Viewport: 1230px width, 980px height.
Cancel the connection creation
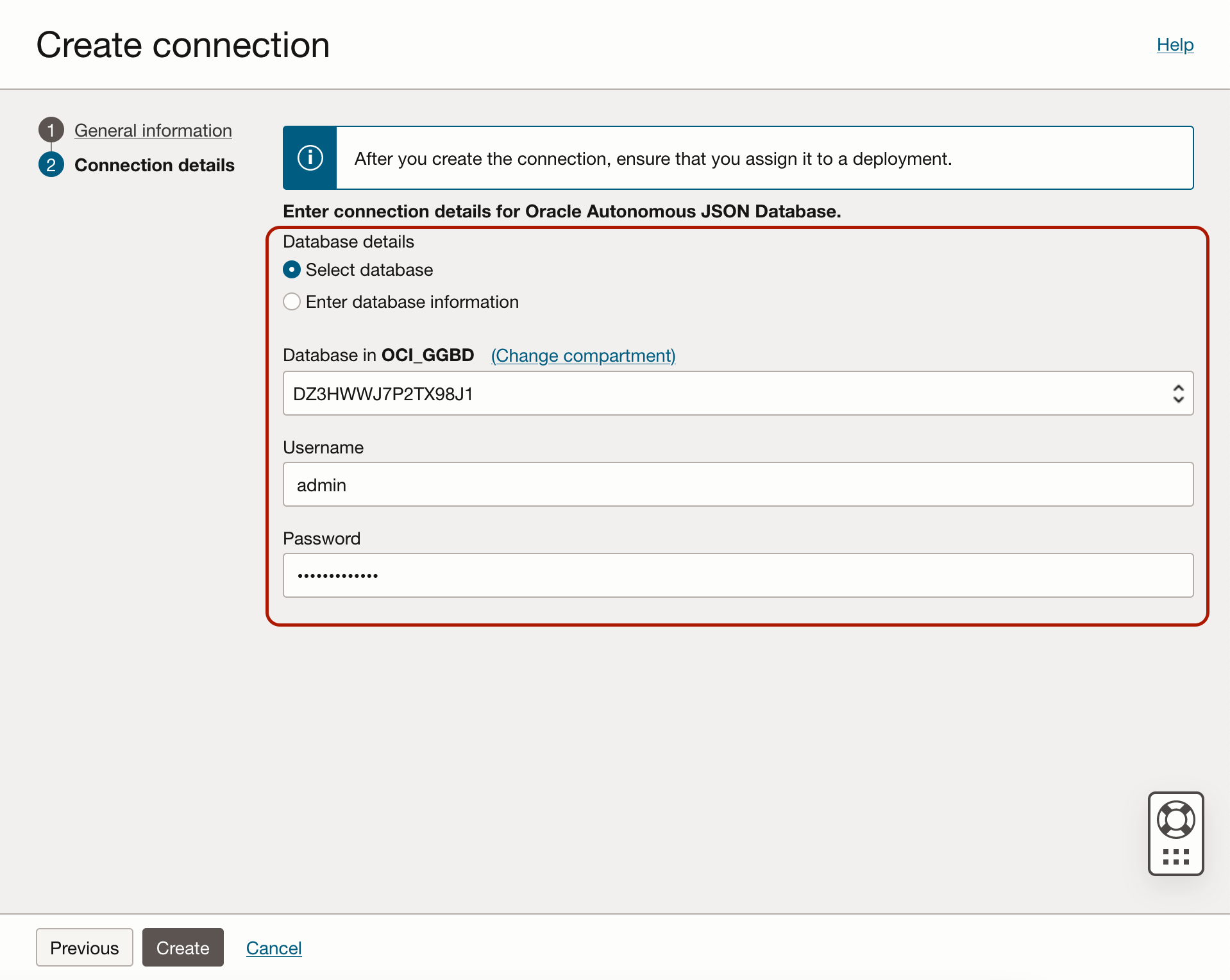274,948
